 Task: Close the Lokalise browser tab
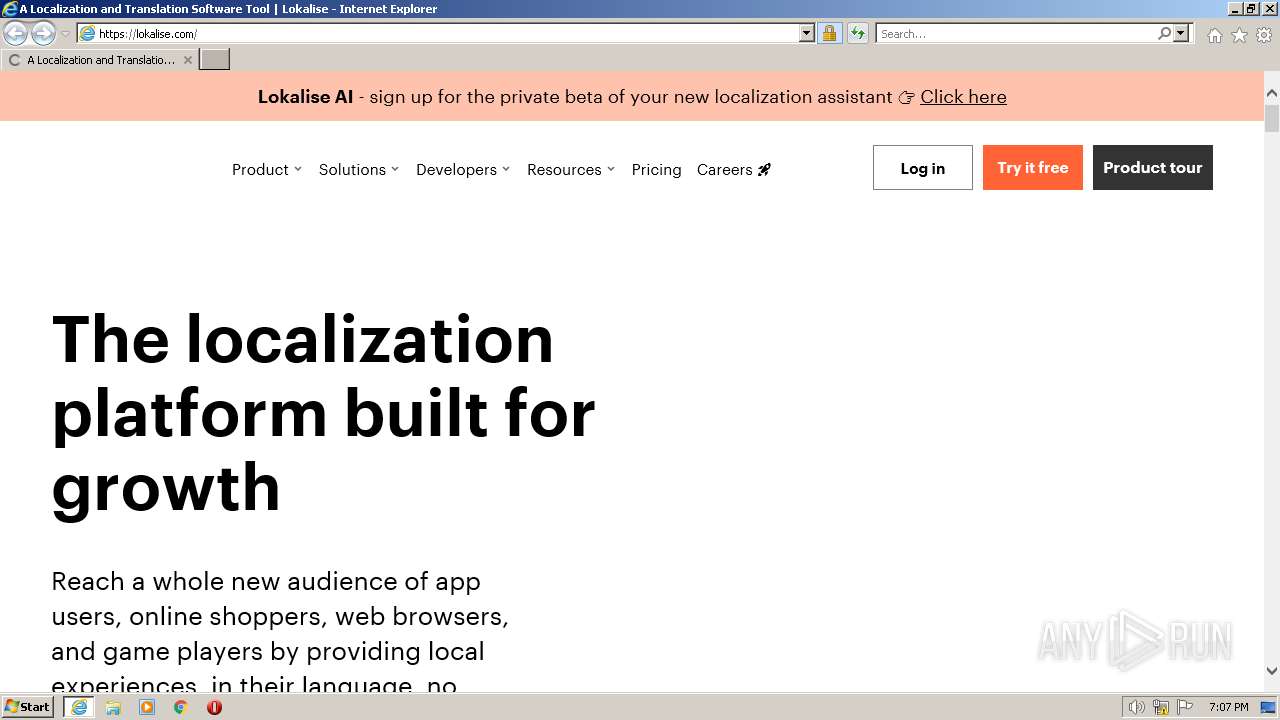[187, 60]
